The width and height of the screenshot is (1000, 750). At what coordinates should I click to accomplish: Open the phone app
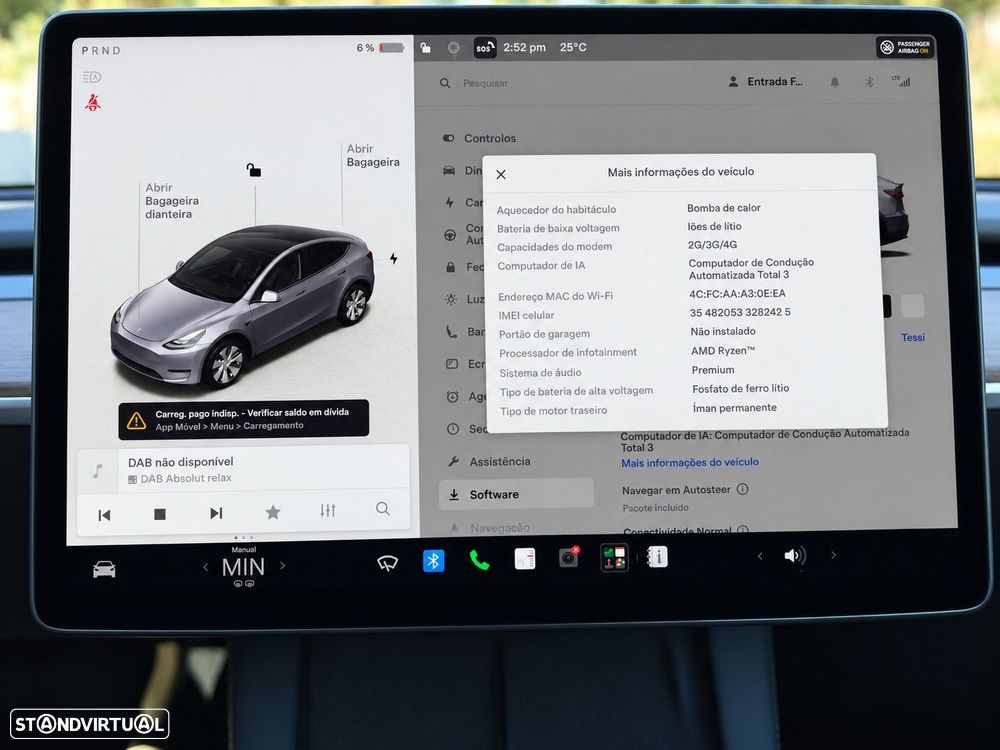pyautogui.click(x=479, y=560)
